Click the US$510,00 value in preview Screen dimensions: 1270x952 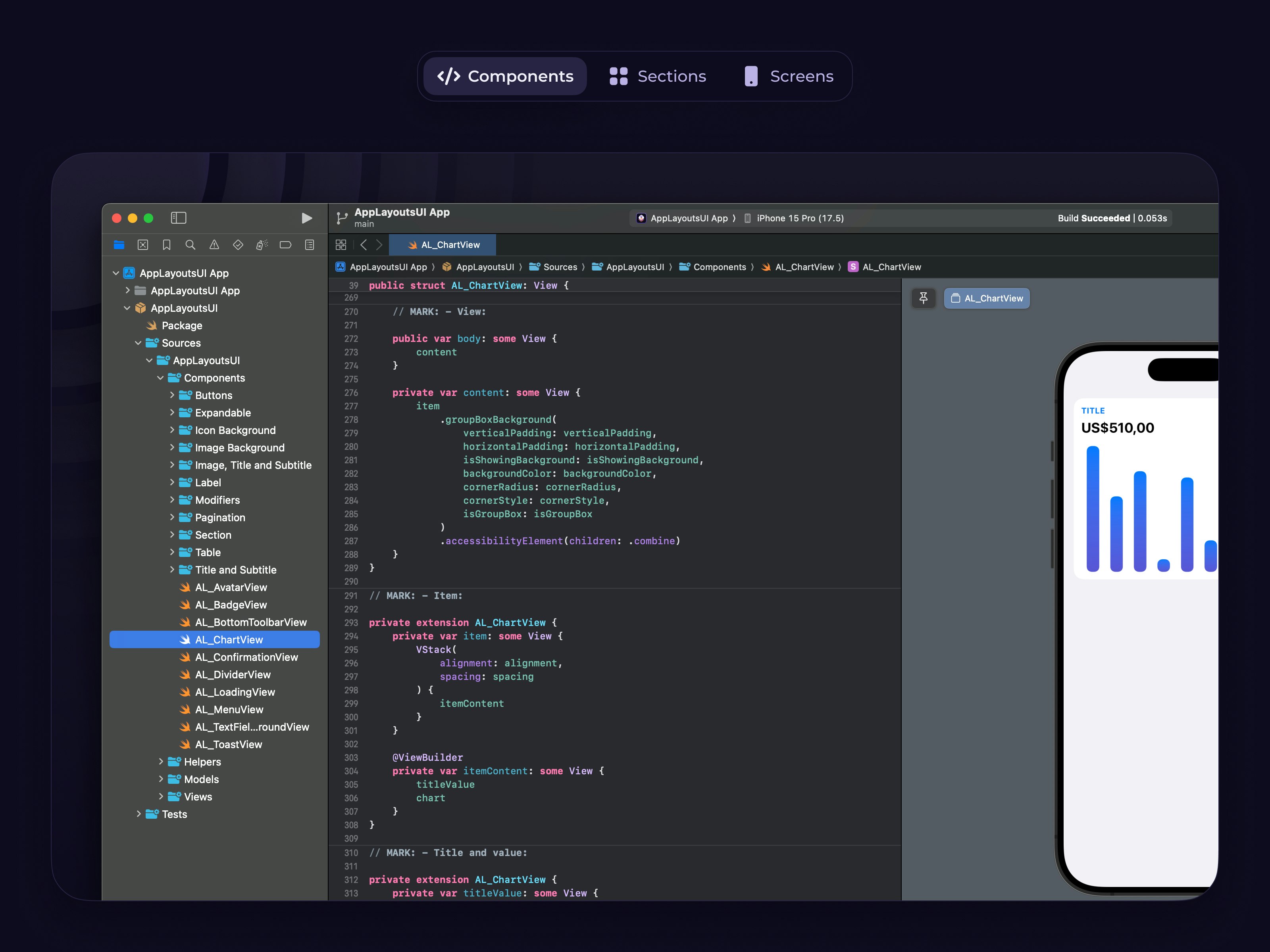pos(1117,428)
